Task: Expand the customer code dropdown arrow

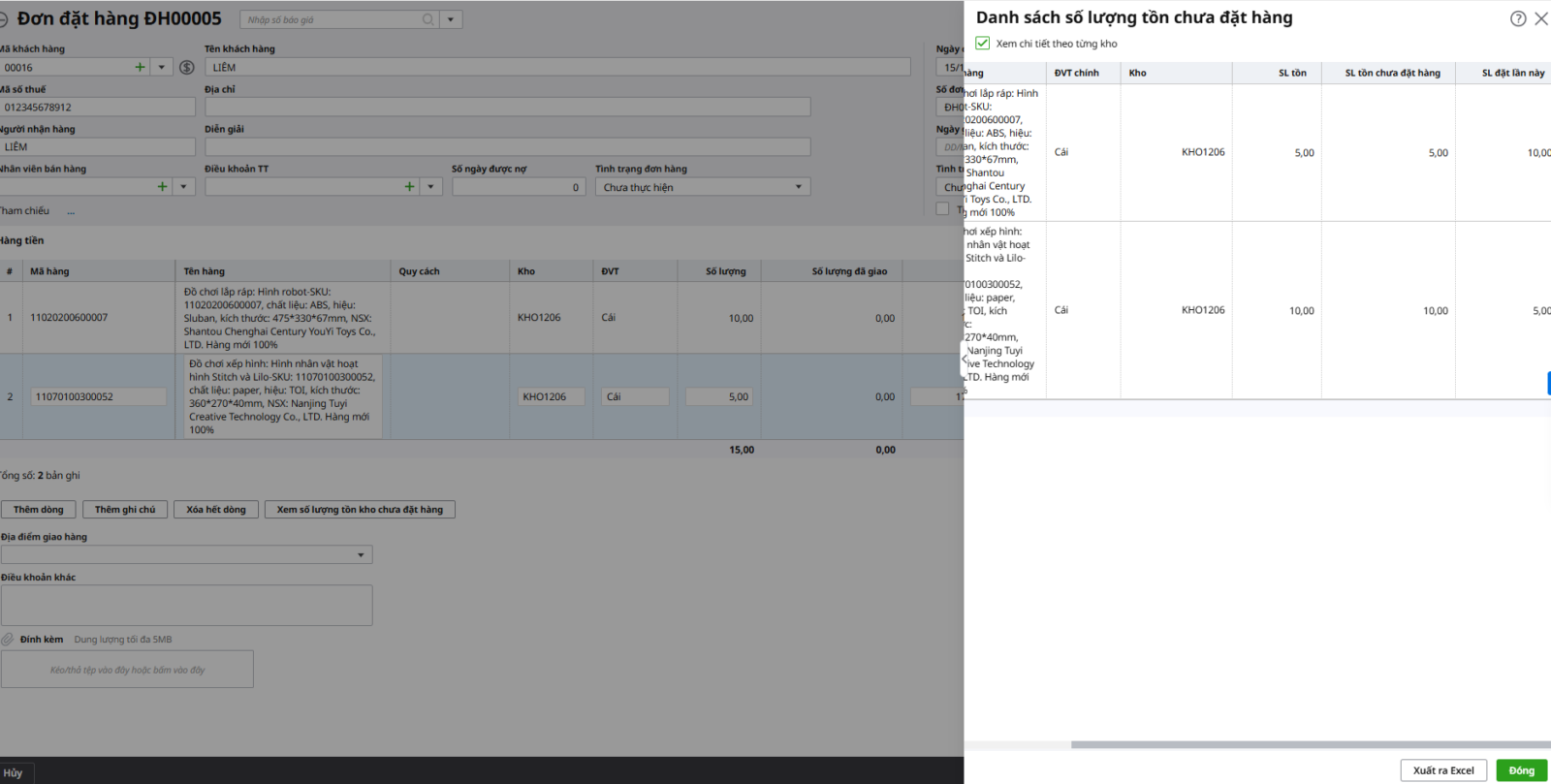Action: click(x=162, y=67)
